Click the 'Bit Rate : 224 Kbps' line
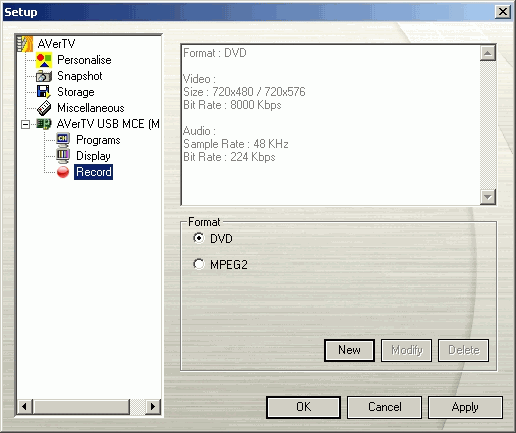The width and height of the screenshot is (516, 433). [x=229, y=157]
